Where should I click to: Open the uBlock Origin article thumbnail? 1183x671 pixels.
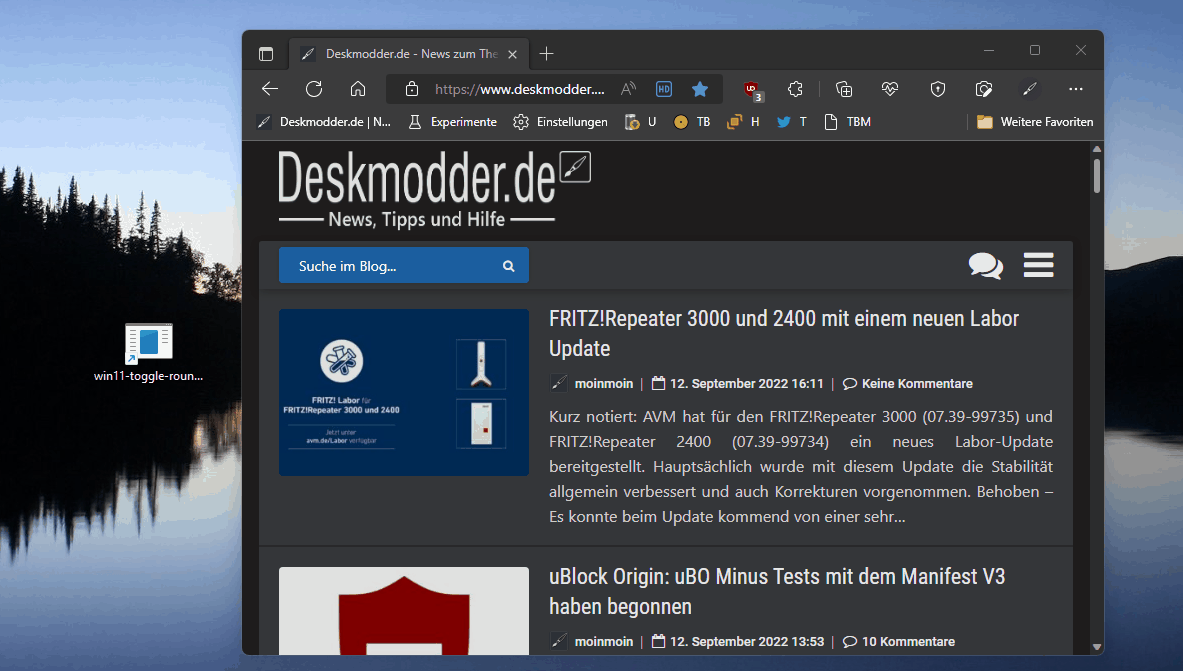click(404, 611)
